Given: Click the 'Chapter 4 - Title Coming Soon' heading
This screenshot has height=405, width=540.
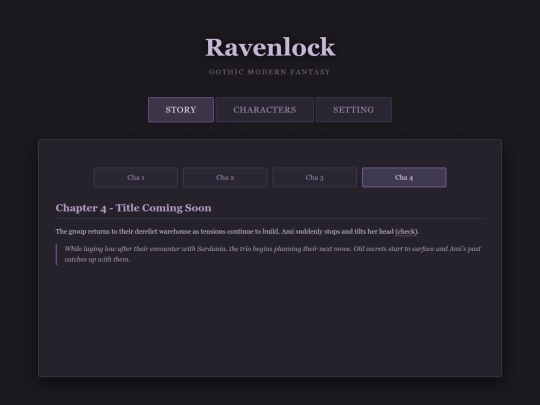Looking at the screenshot, I should (x=134, y=208).
